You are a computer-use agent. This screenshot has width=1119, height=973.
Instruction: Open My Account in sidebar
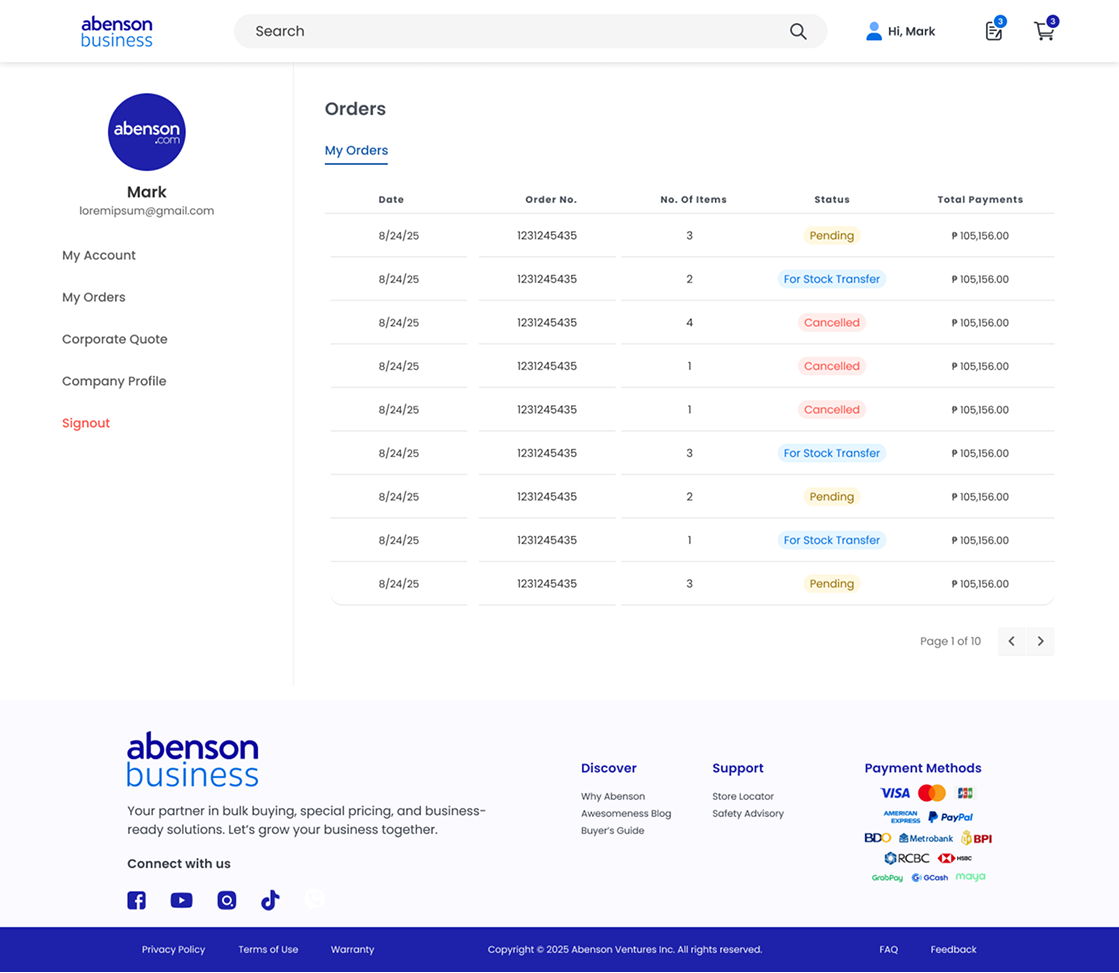[98, 256]
